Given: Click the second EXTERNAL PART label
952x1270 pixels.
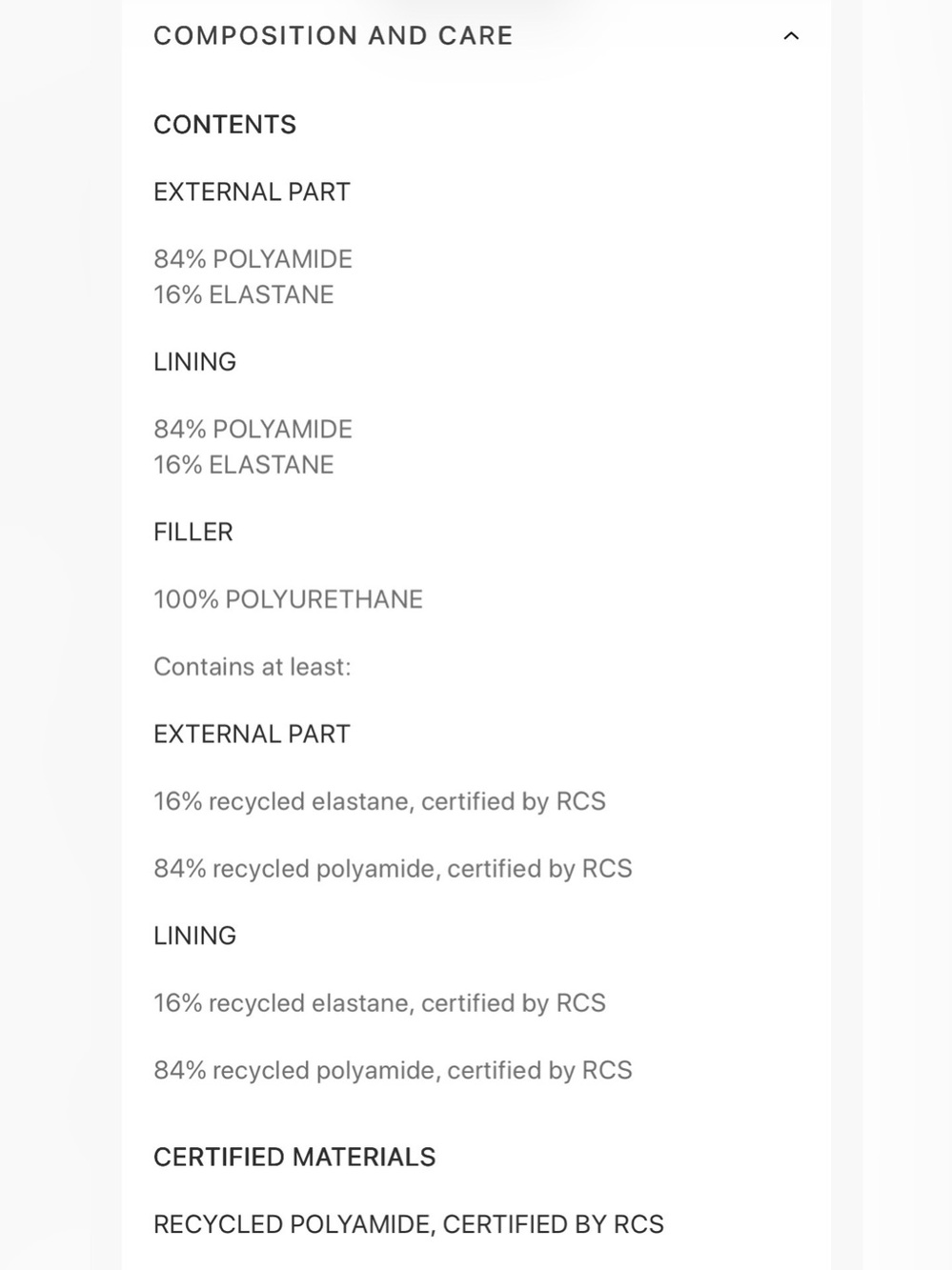Looking at the screenshot, I should 252,735.
